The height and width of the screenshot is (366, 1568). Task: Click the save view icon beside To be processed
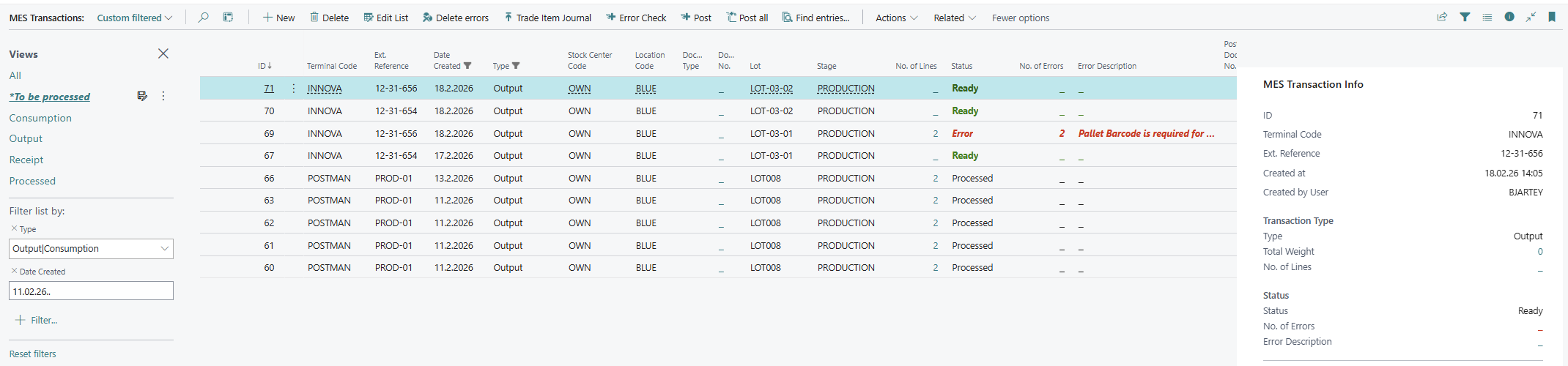(142, 97)
